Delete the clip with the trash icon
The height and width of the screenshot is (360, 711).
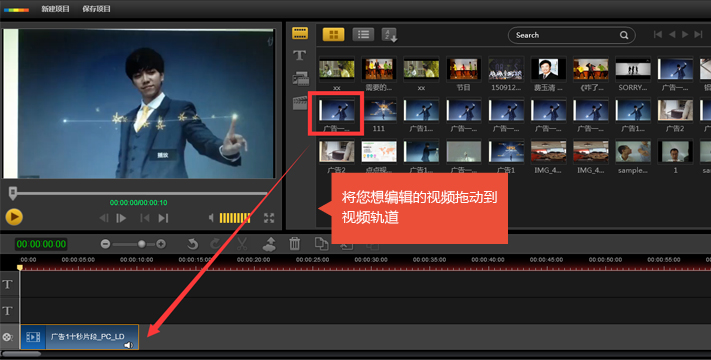pos(295,243)
